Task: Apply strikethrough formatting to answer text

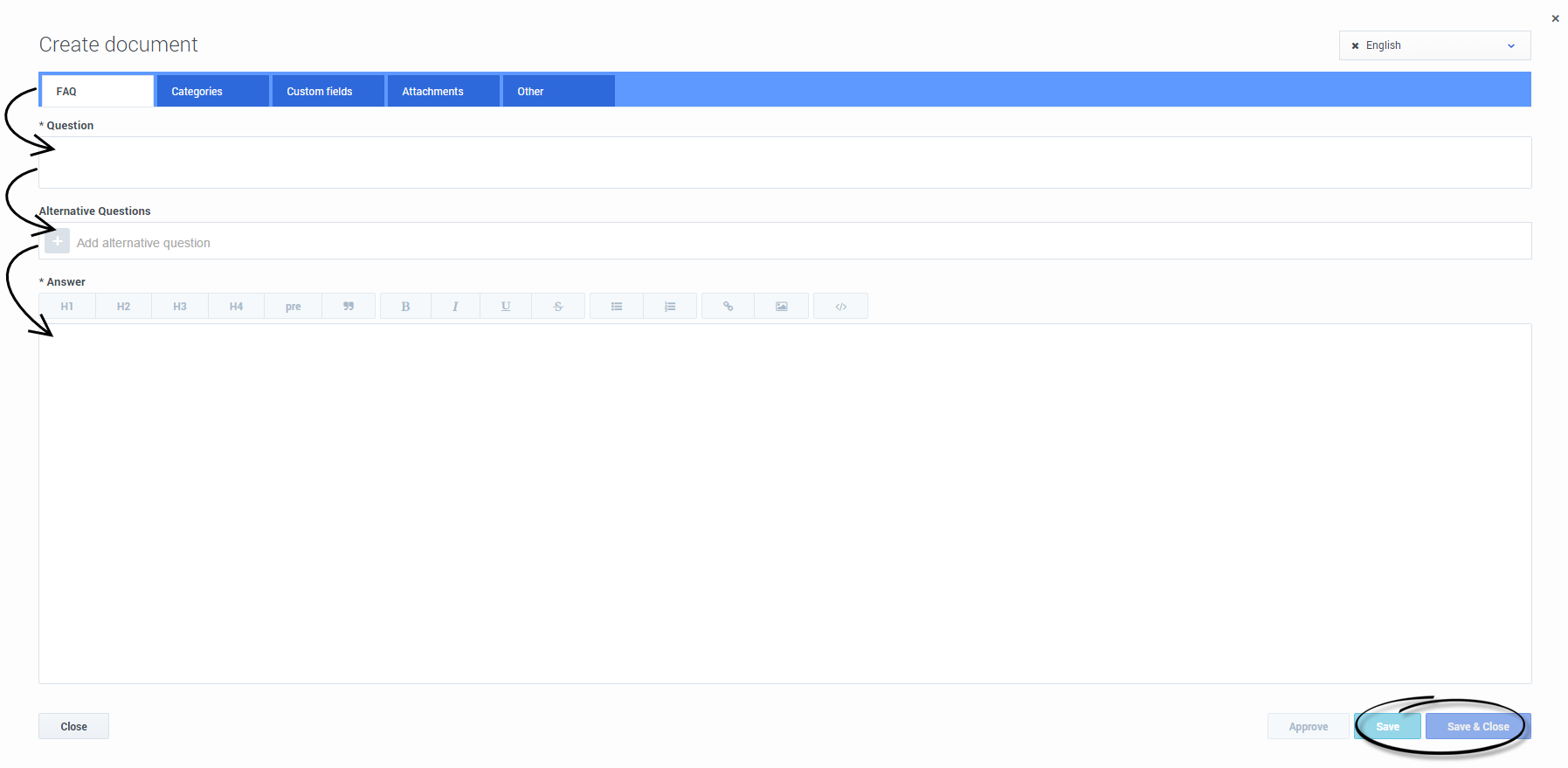Action: tap(558, 307)
